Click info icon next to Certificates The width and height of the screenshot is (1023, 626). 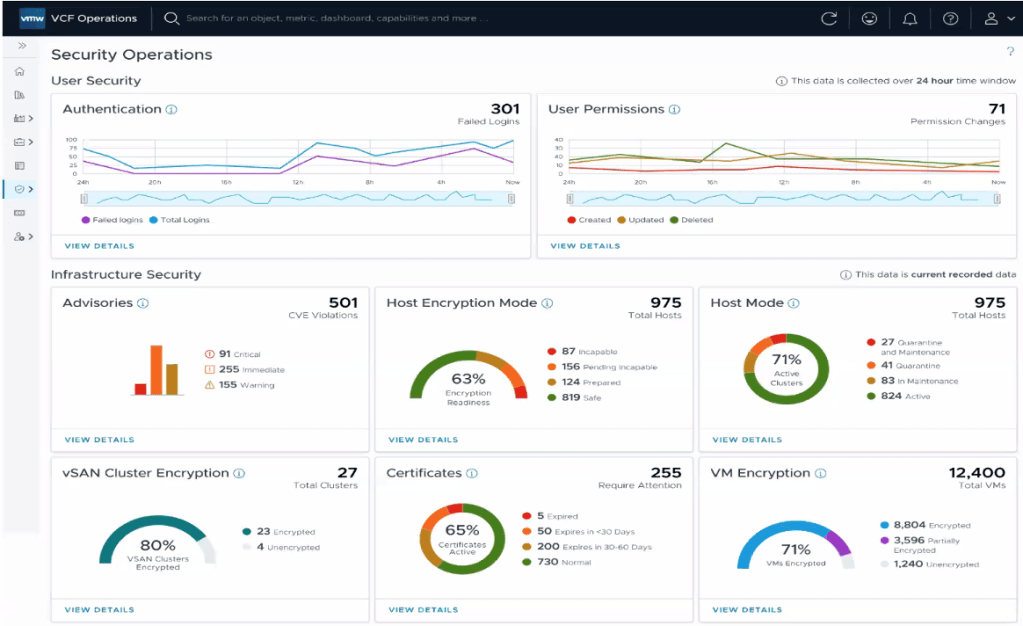point(472,473)
